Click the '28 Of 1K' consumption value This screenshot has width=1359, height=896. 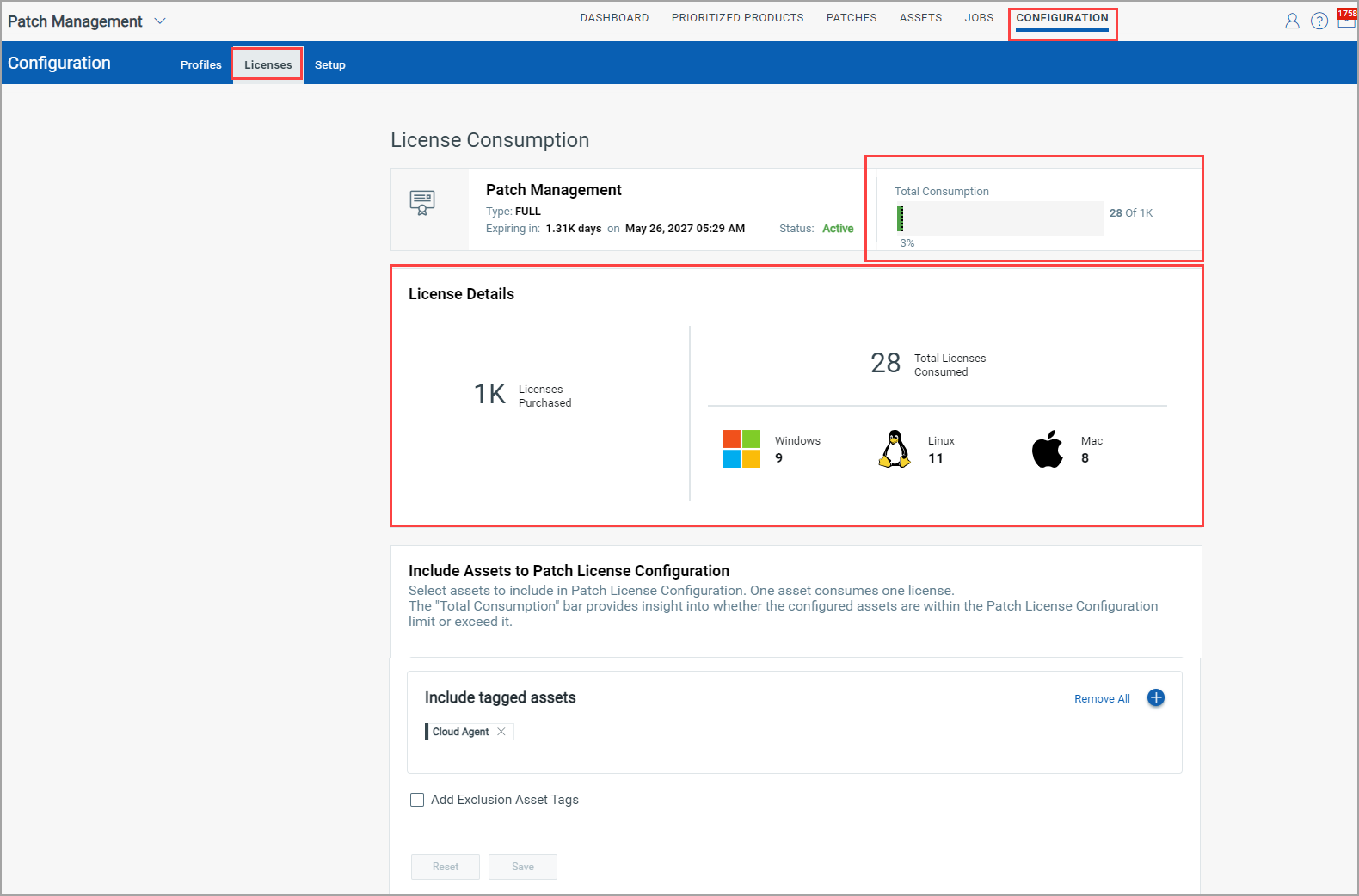tap(1131, 213)
